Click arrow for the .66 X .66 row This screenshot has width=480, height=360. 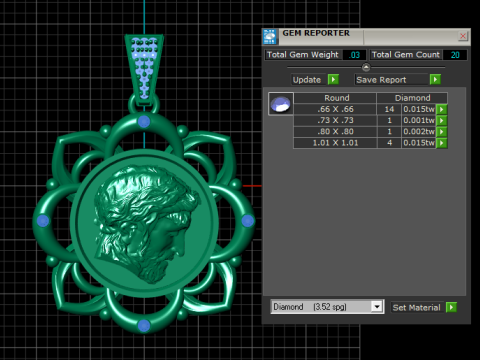442,109
